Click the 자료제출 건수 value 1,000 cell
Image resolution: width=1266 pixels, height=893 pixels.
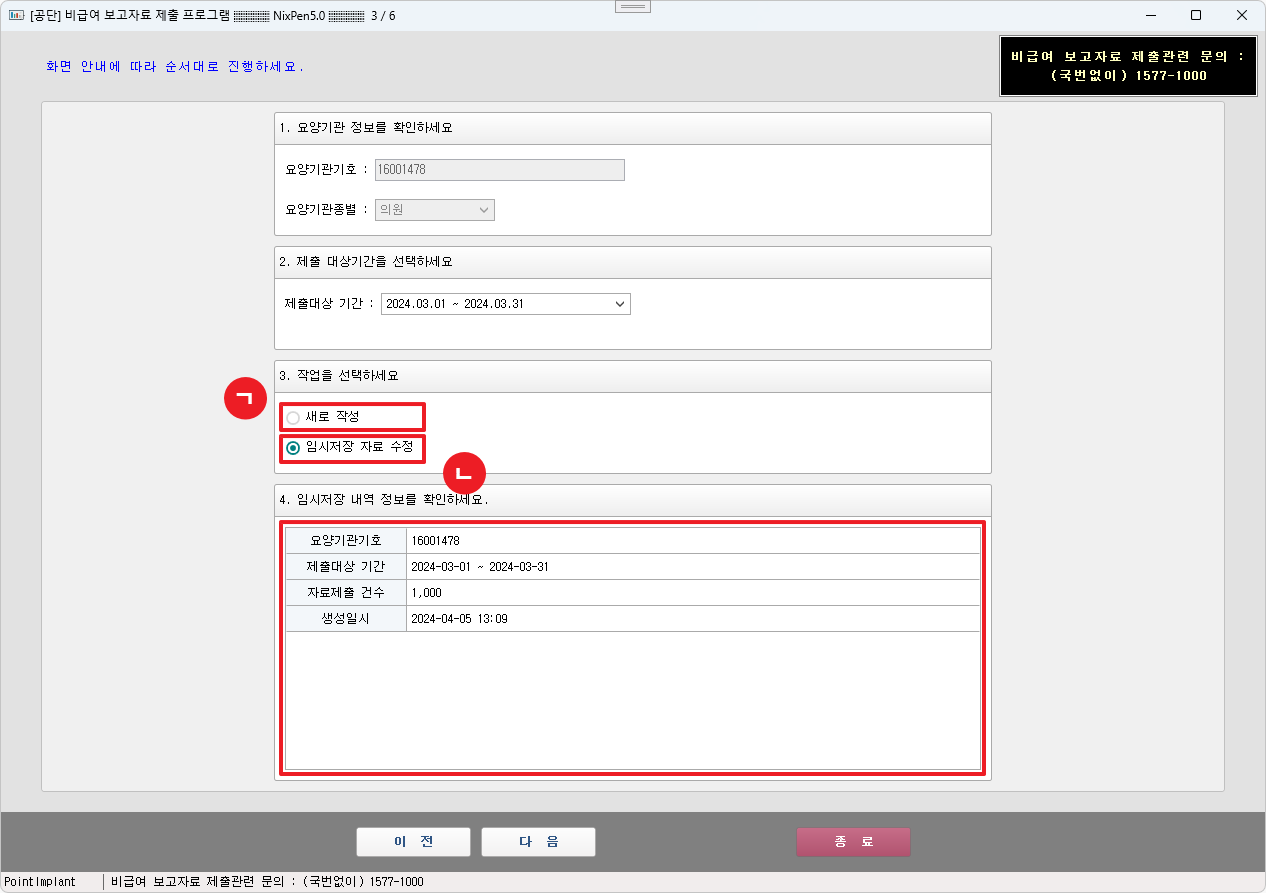[x=692, y=593]
